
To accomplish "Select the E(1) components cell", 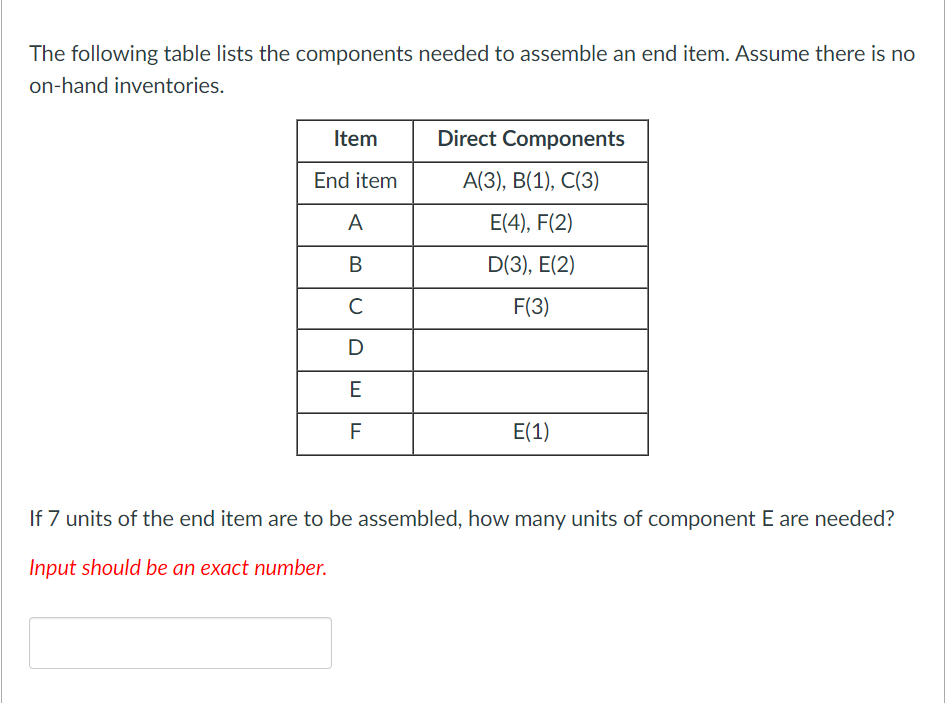I will tap(530, 433).
